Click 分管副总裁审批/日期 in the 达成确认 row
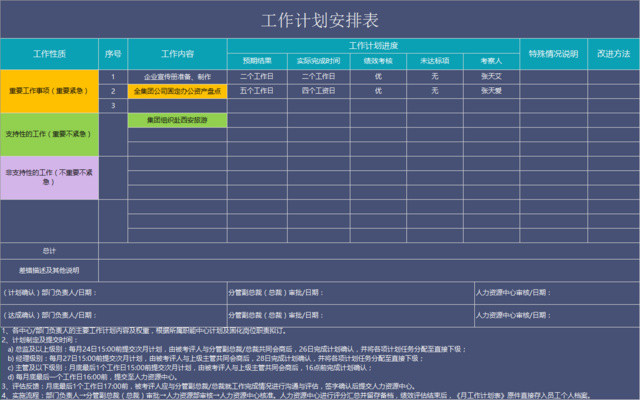Screen dimensions: 640x400 click(351, 315)
